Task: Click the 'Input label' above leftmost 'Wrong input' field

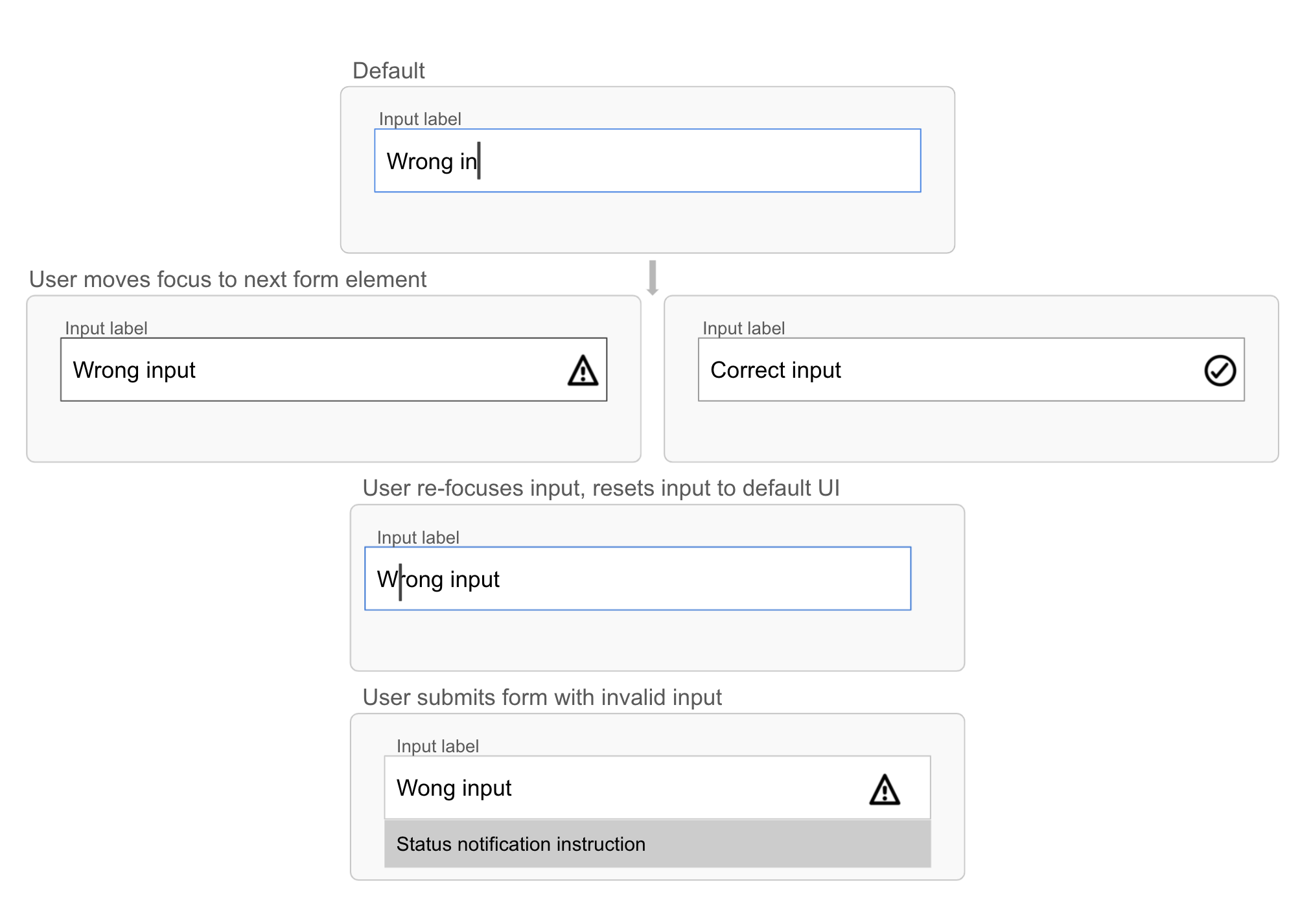Action: 106,329
